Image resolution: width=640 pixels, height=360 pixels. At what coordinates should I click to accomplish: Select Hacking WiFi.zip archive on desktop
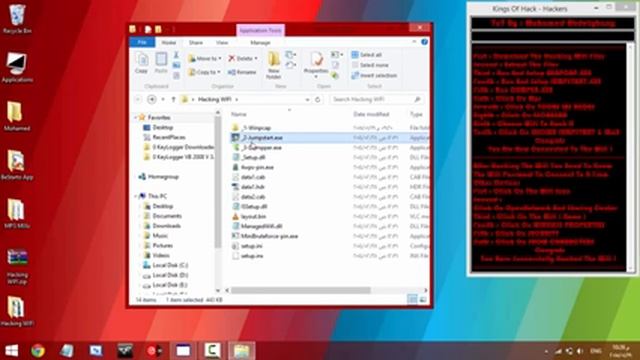pos(17,266)
